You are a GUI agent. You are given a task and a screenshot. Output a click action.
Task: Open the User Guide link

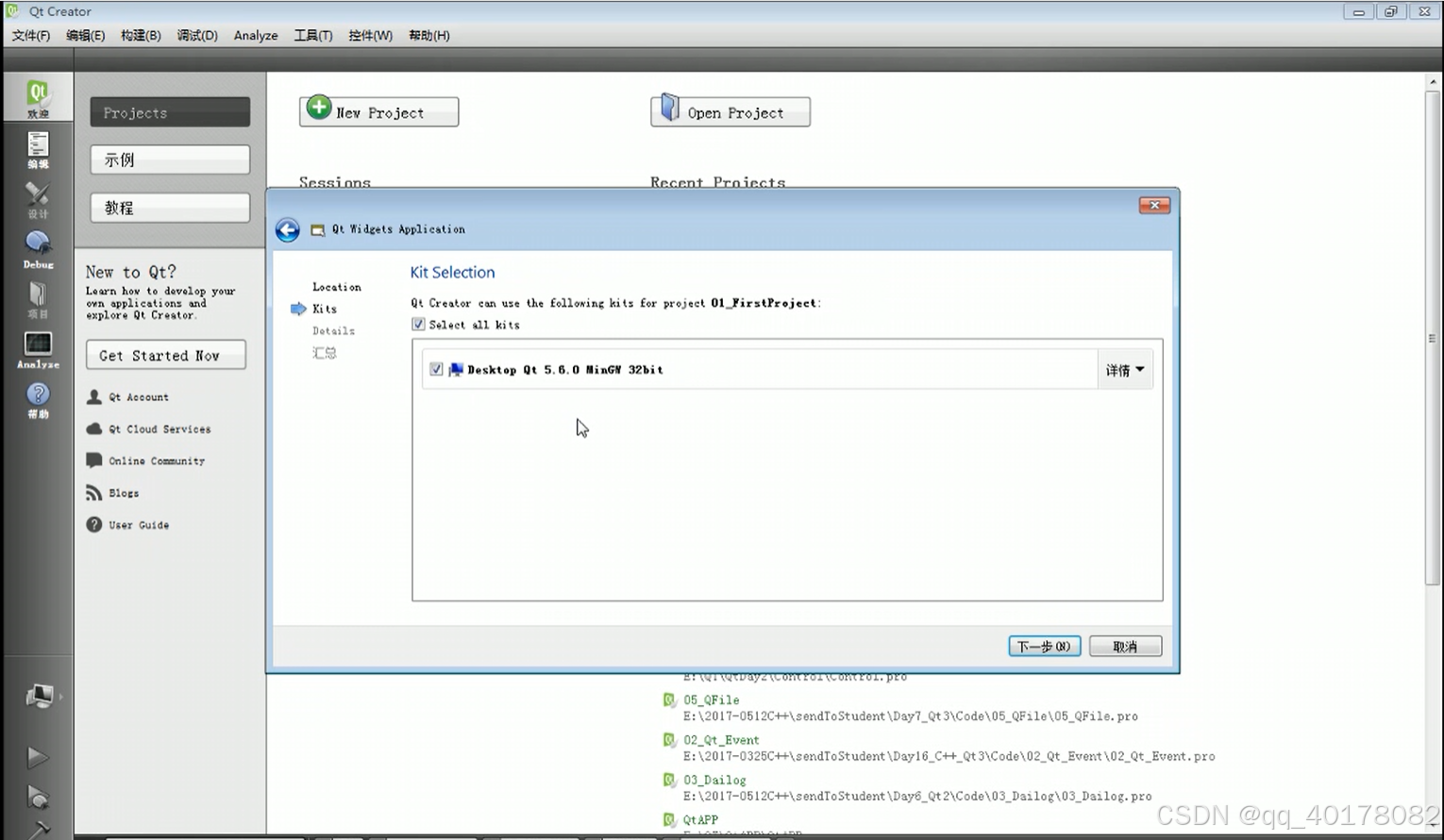(x=139, y=525)
